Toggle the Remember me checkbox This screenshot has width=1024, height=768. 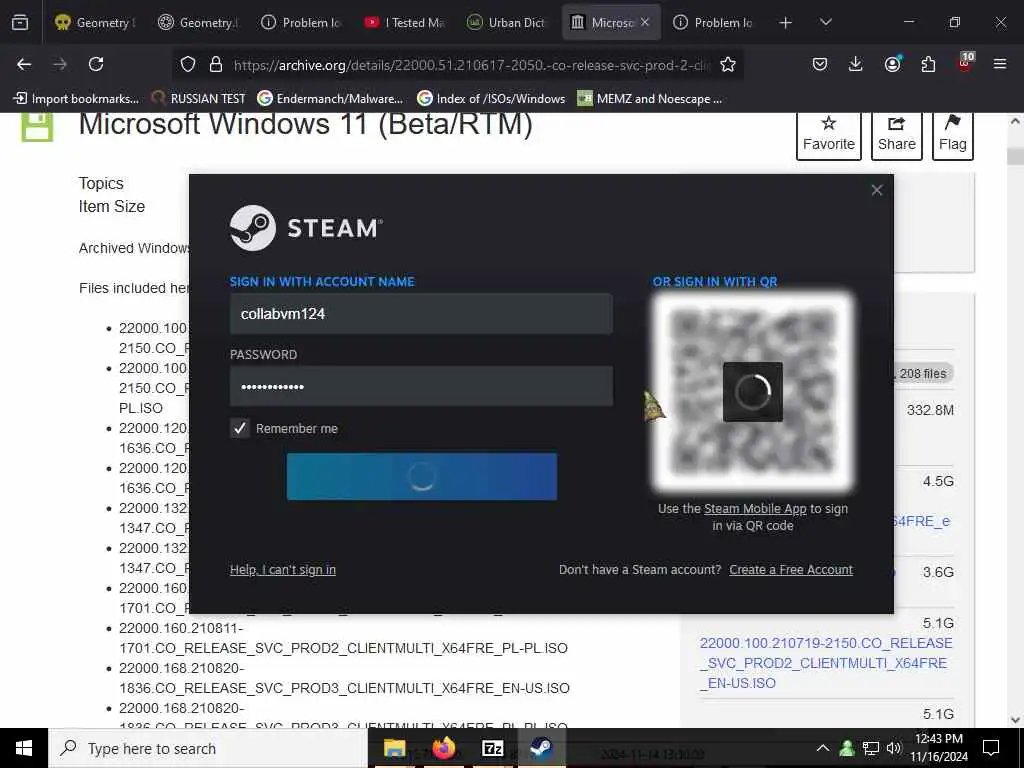point(240,428)
